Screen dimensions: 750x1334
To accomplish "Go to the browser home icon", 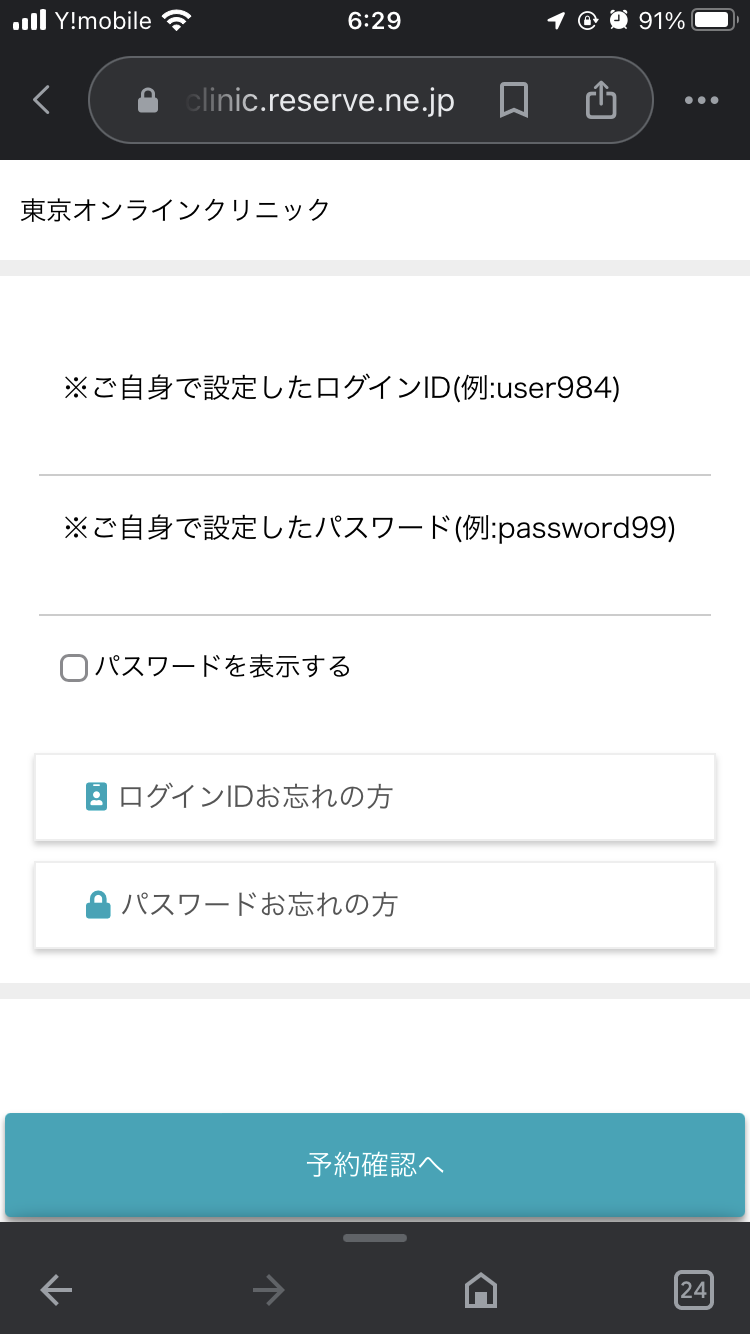I will point(480,1291).
